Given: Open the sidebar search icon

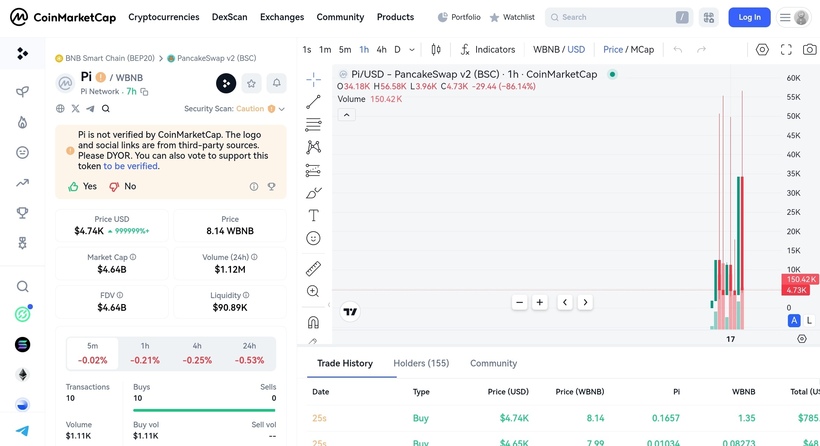Looking at the screenshot, I should [x=22, y=287].
